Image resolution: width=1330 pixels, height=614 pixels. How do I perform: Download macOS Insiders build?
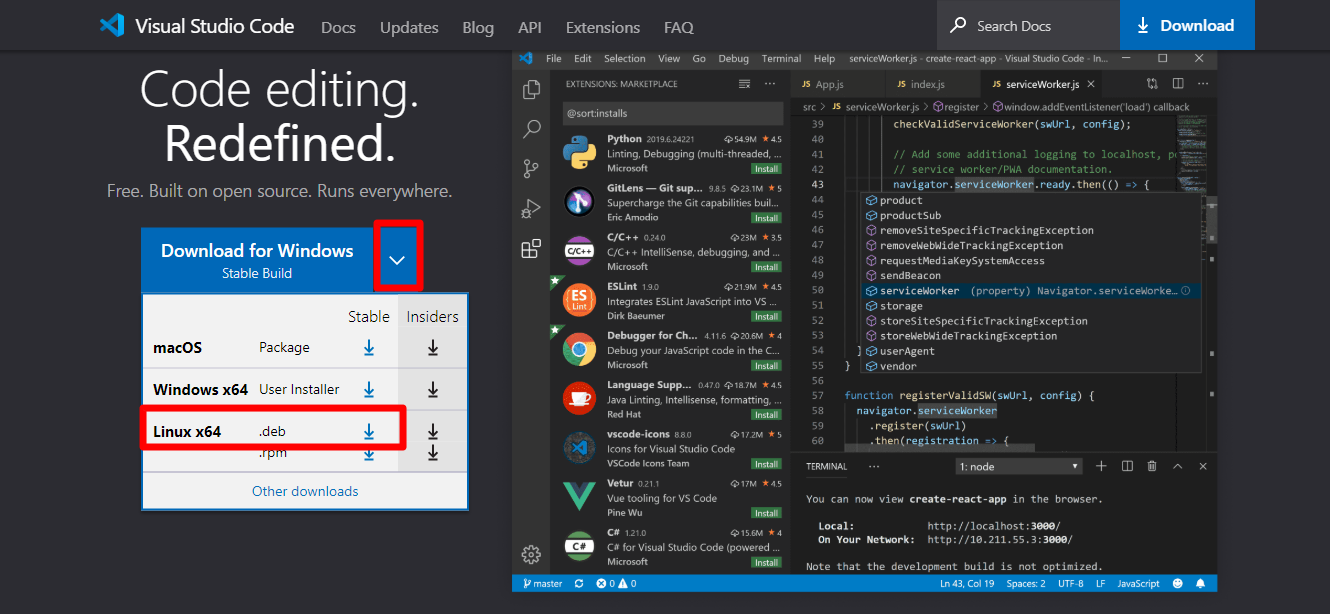(433, 348)
